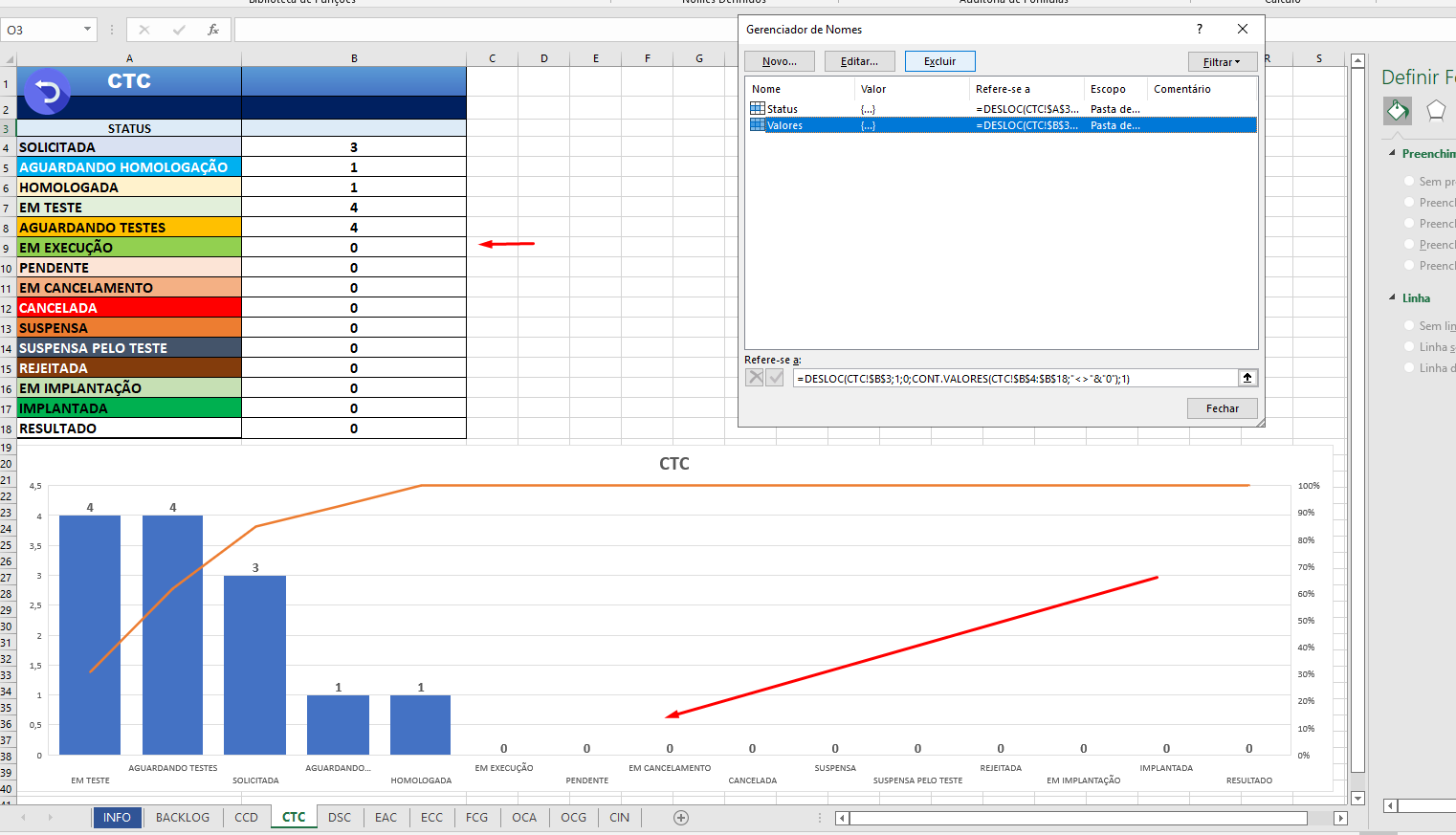Click the worksheet vertical scrollbar down arrow
The height and width of the screenshot is (835, 1456).
tap(1357, 798)
